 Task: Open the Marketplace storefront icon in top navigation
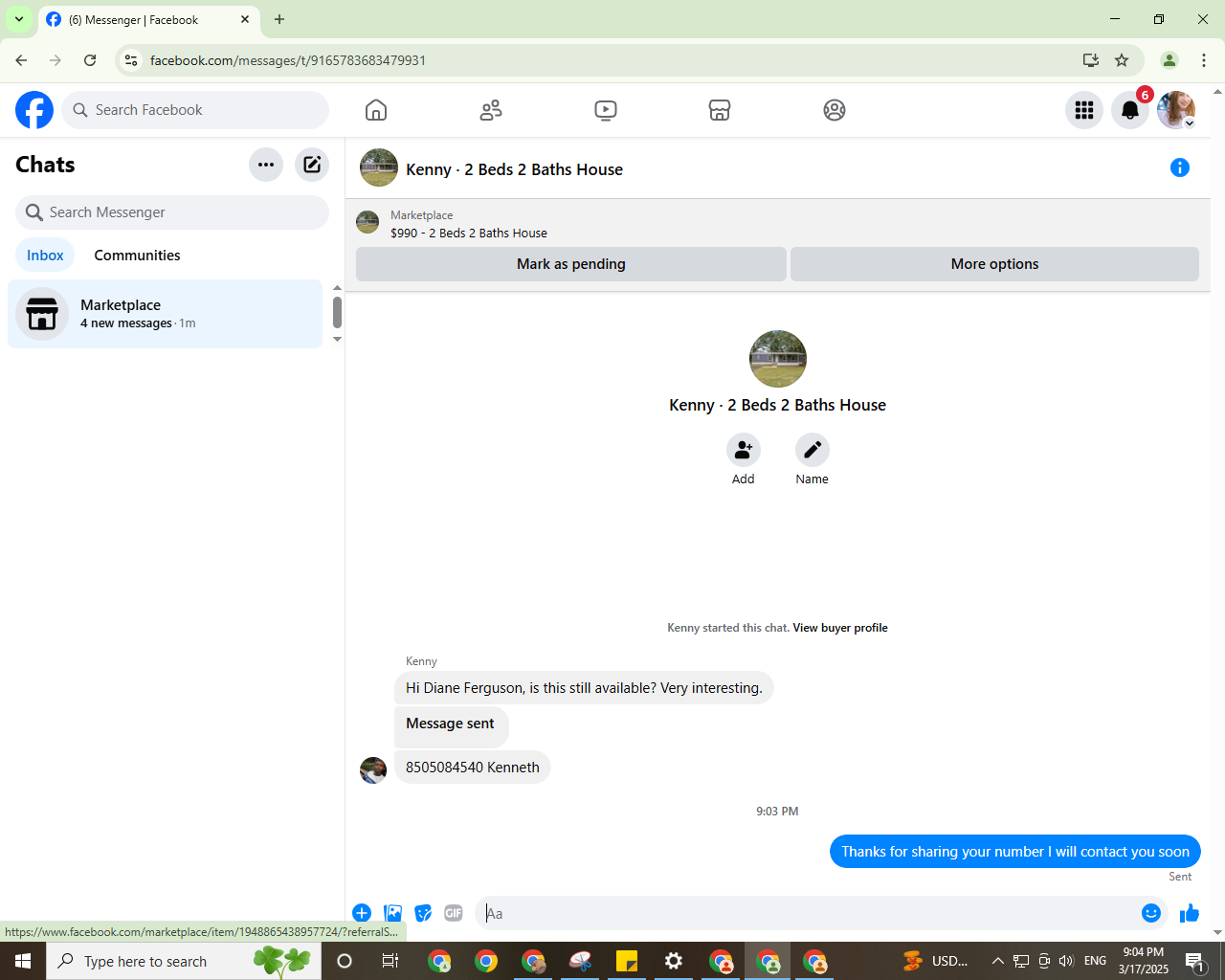pyautogui.click(x=720, y=110)
